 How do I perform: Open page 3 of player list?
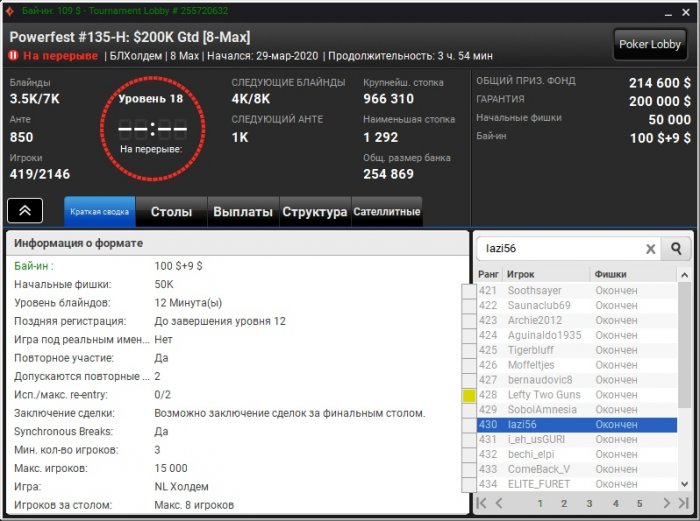point(589,504)
